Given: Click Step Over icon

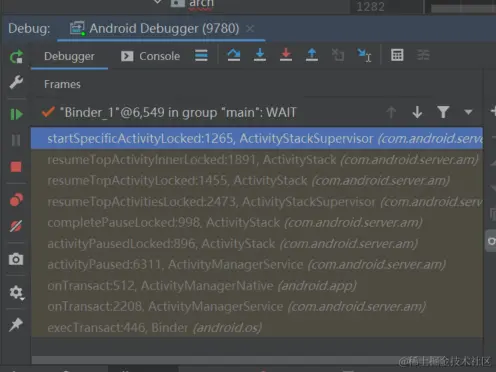Looking at the screenshot, I should [234, 55].
